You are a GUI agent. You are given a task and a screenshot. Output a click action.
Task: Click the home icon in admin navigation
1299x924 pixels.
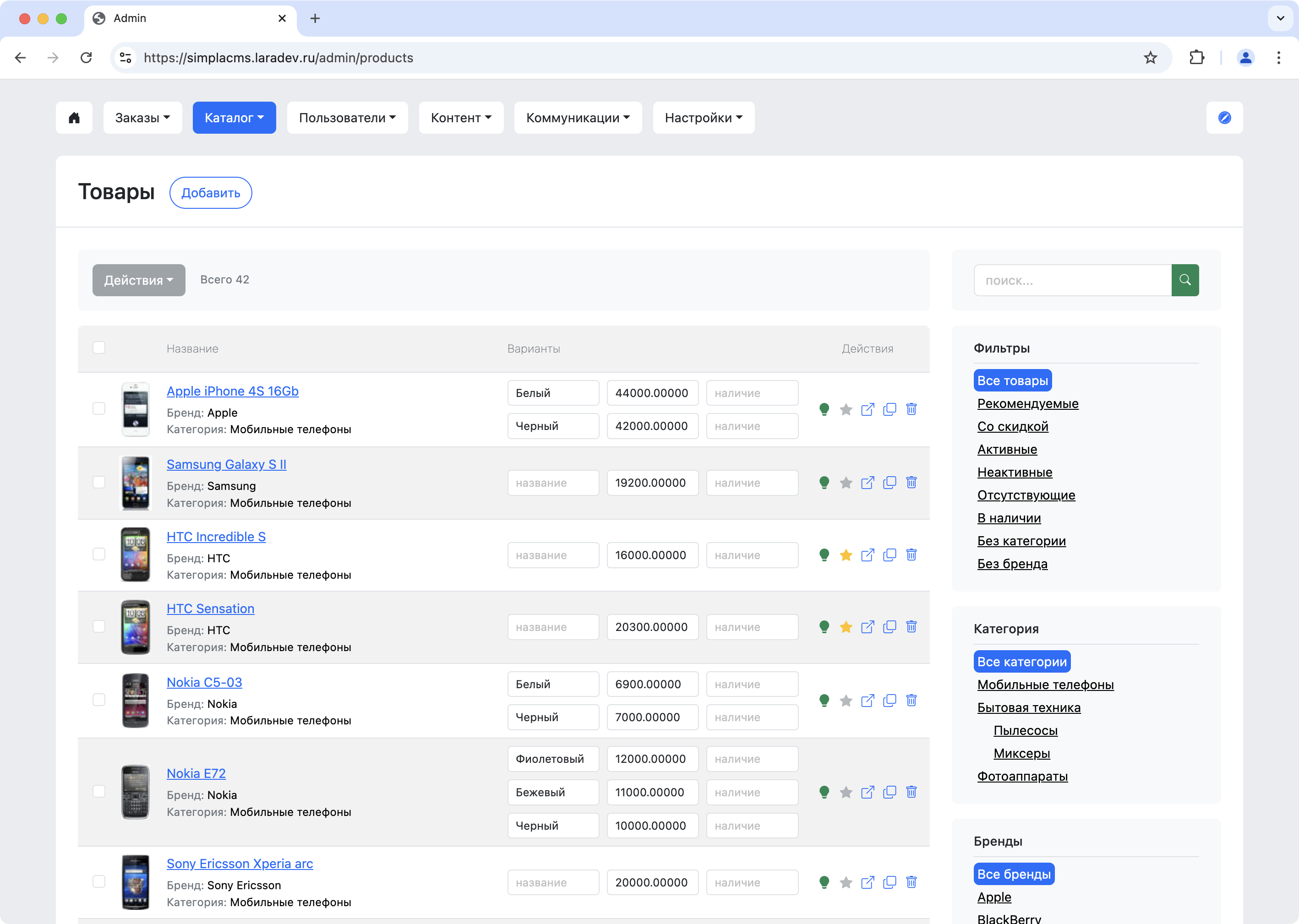coord(74,118)
